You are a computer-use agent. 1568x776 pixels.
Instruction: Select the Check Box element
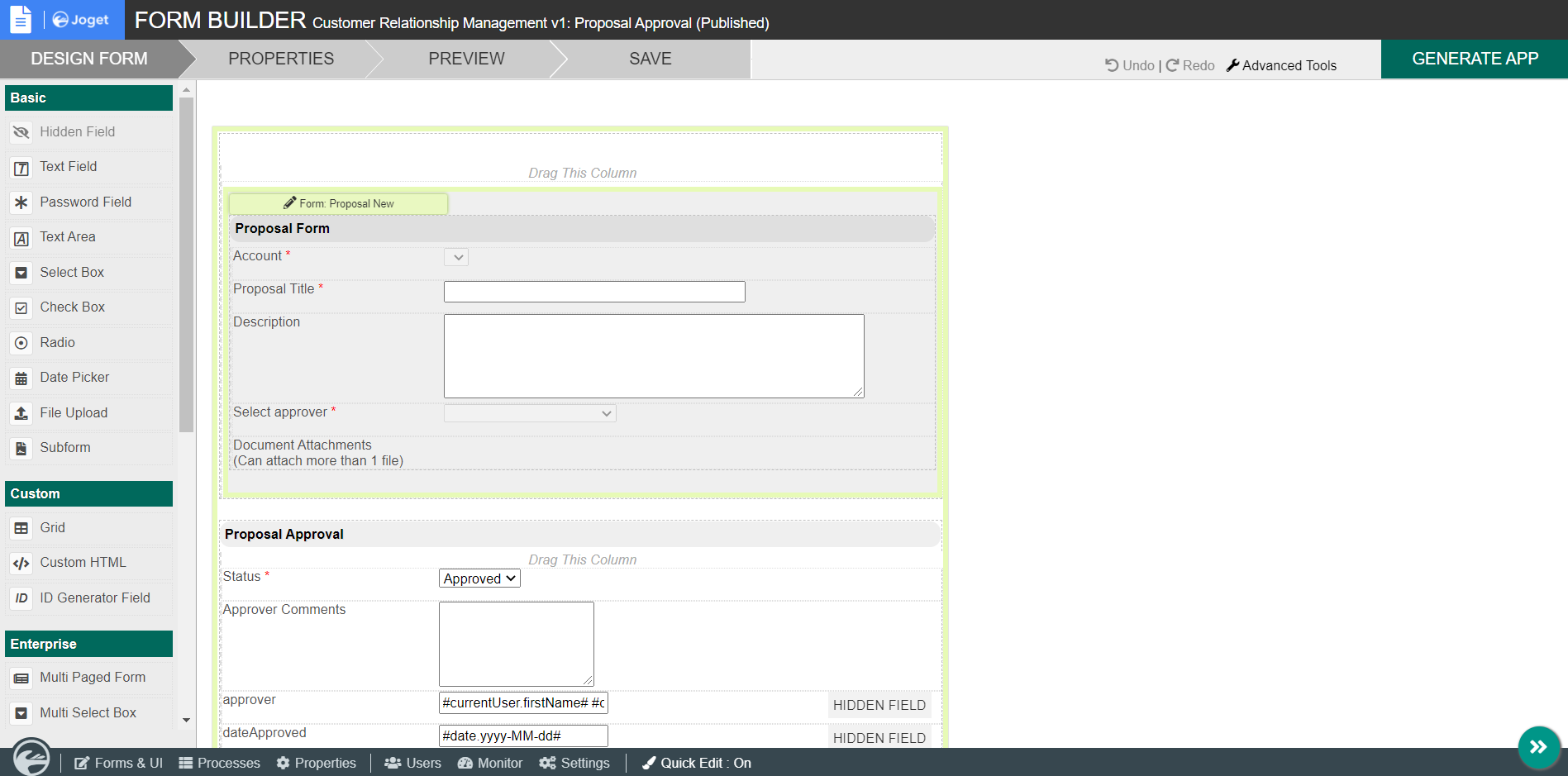pos(73,307)
